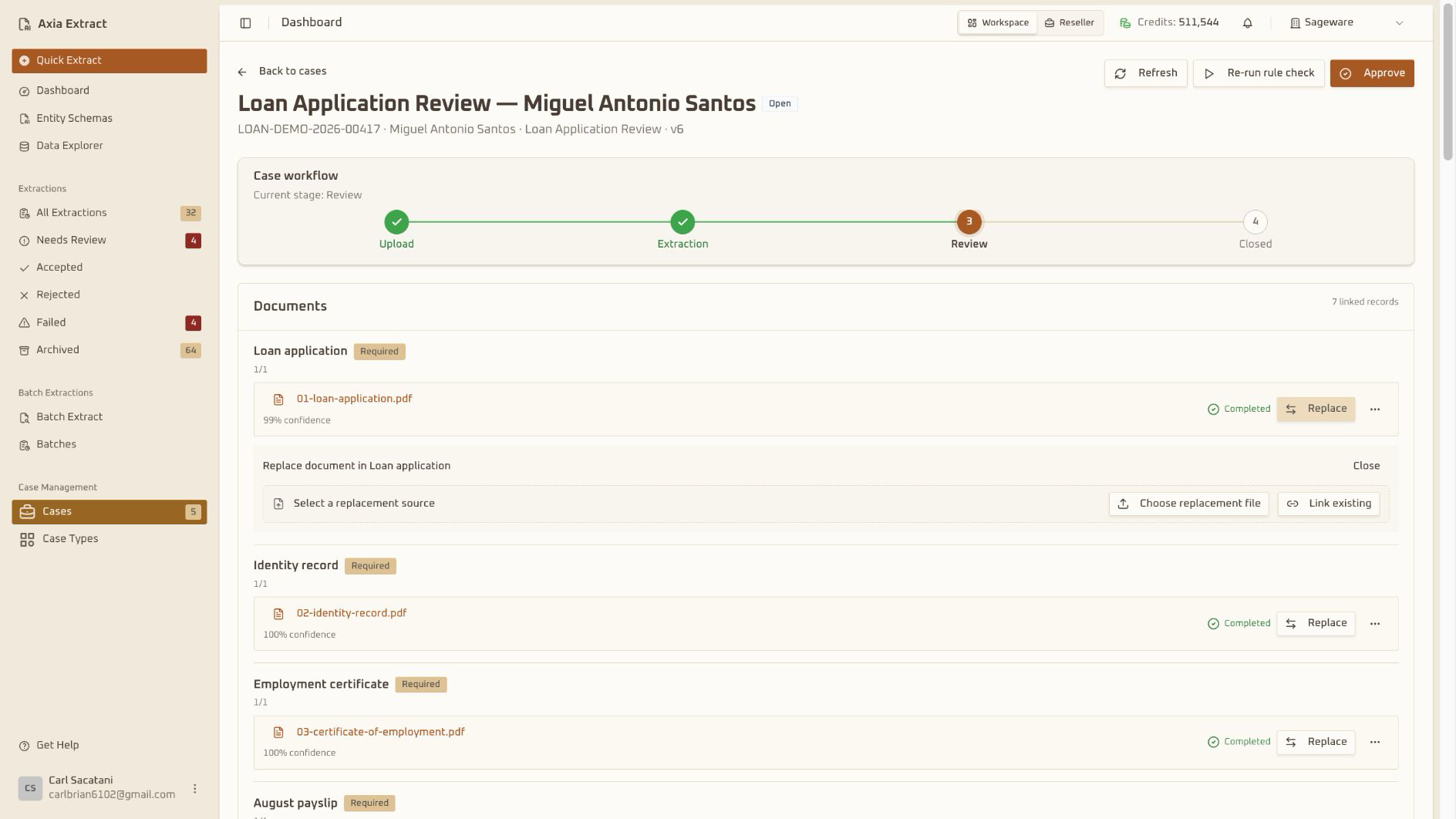Click Choose replacement file
Viewport: 1456px width, 819px height.
[1189, 504]
